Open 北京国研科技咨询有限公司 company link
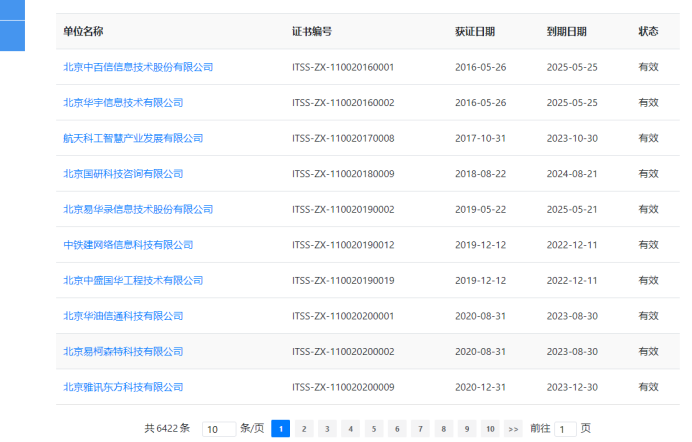692x442 pixels. pyautogui.click(x=123, y=174)
